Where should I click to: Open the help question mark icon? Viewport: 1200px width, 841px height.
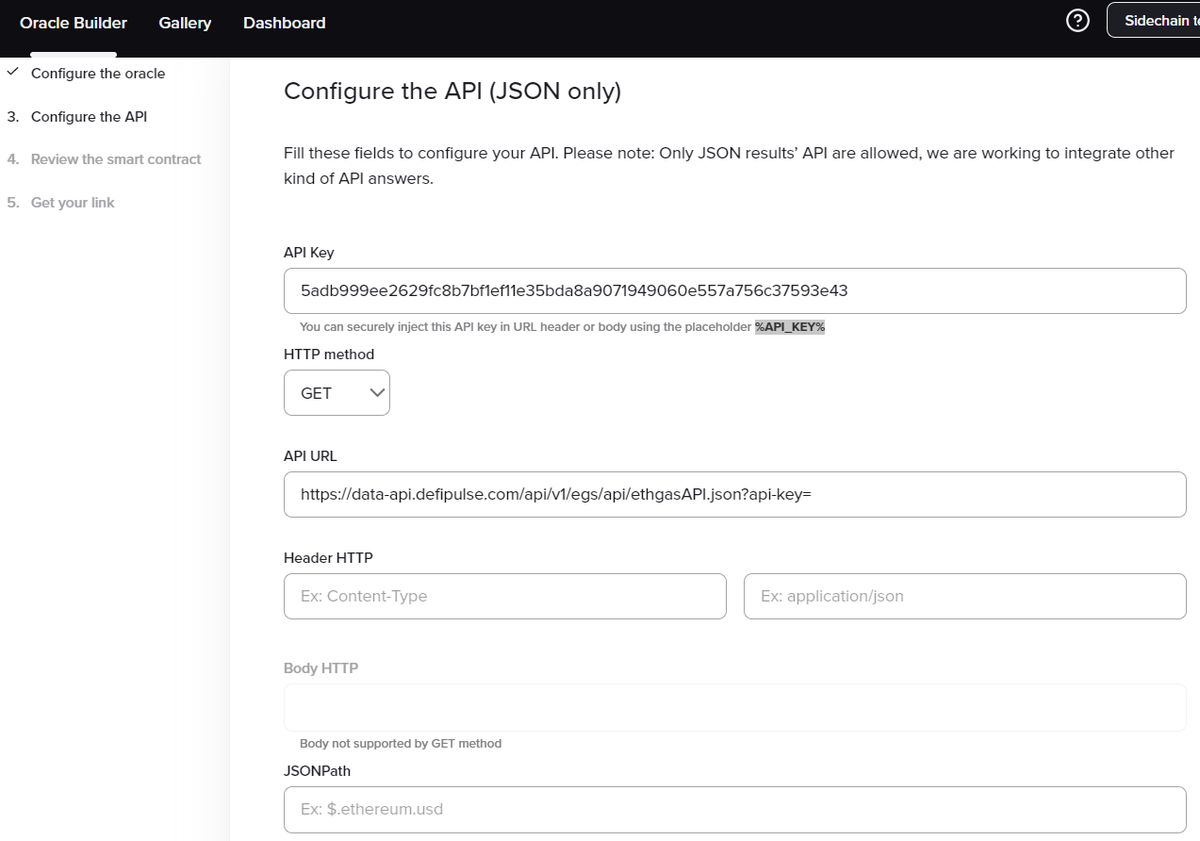1078,21
